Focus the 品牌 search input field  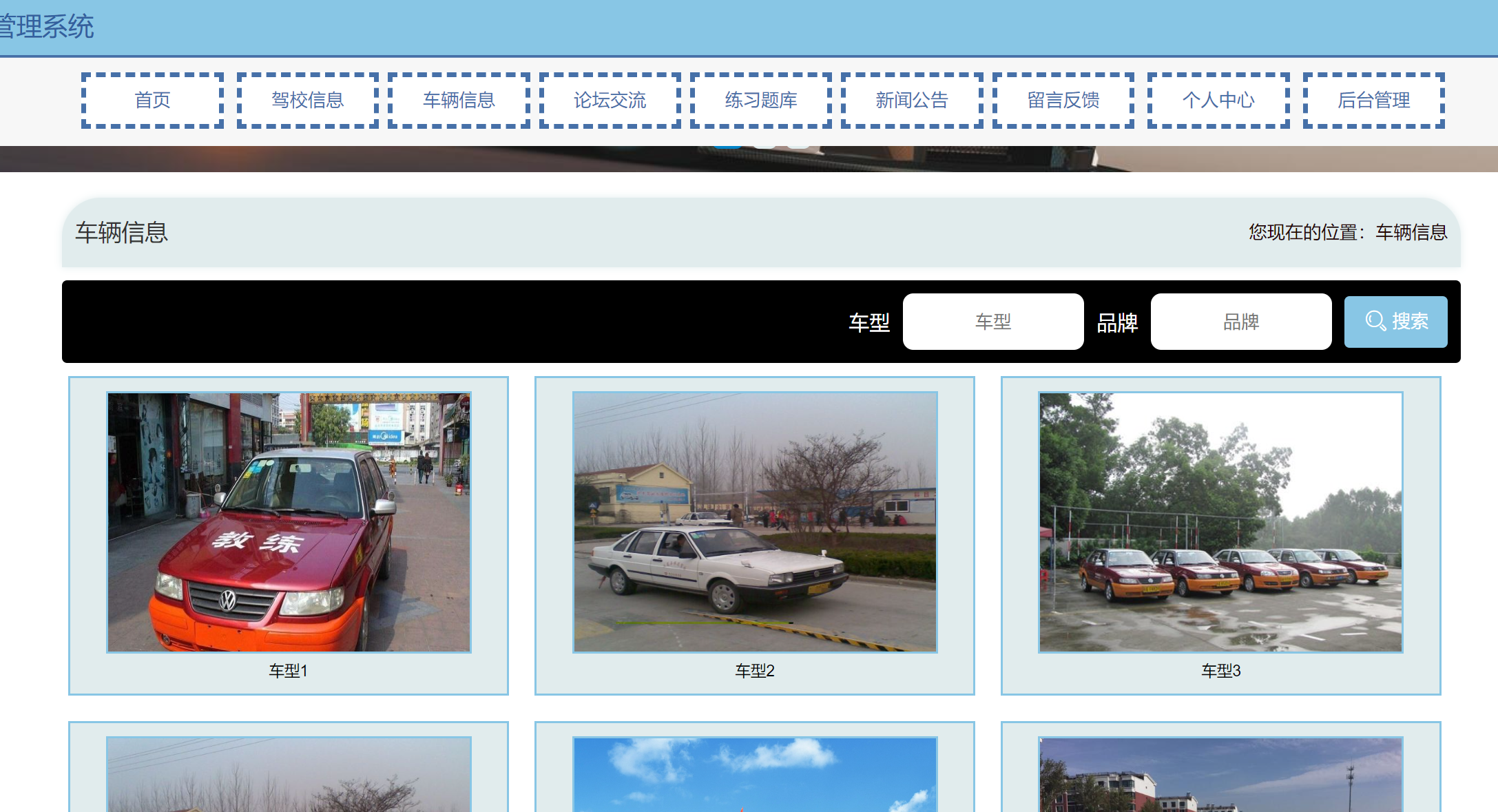1240,322
